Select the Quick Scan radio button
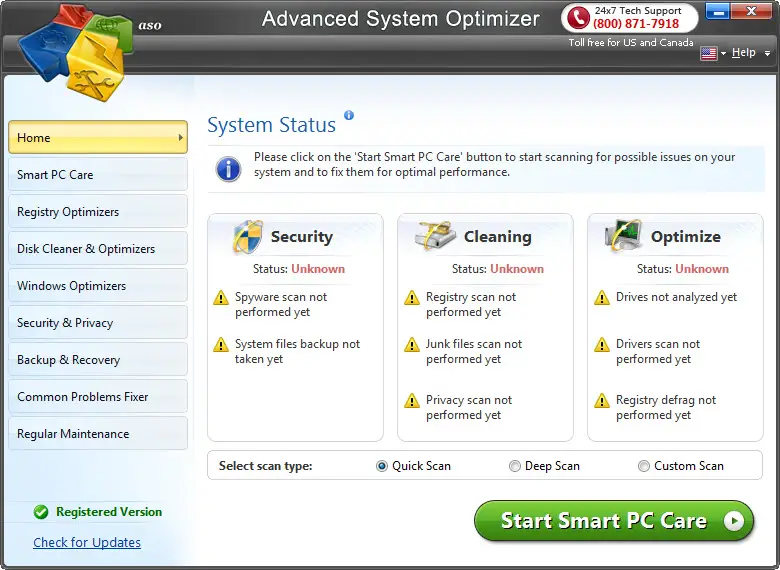The width and height of the screenshot is (780, 570). click(382, 466)
